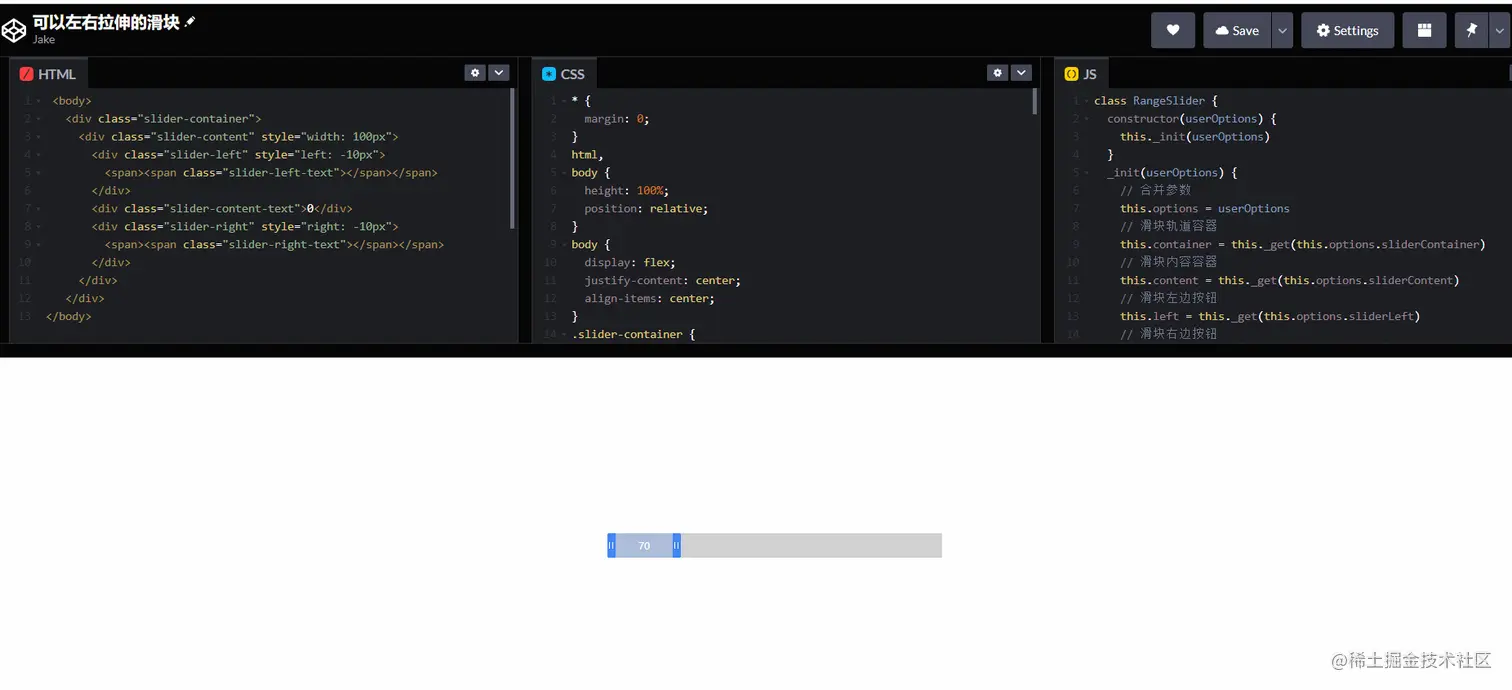Screen dimensions: 1512x690
Task: Expand the Save button dropdown
Action: point(1281,30)
